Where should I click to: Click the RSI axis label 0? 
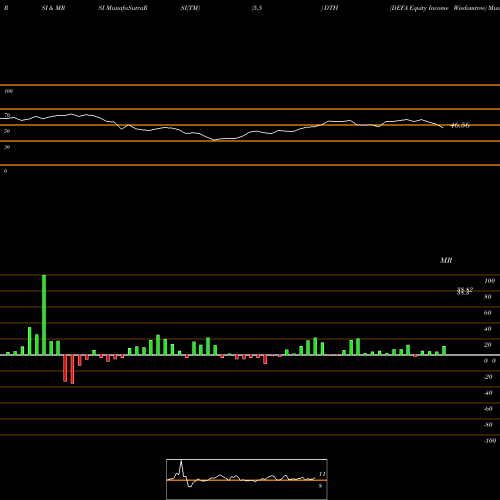tap(5, 171)
